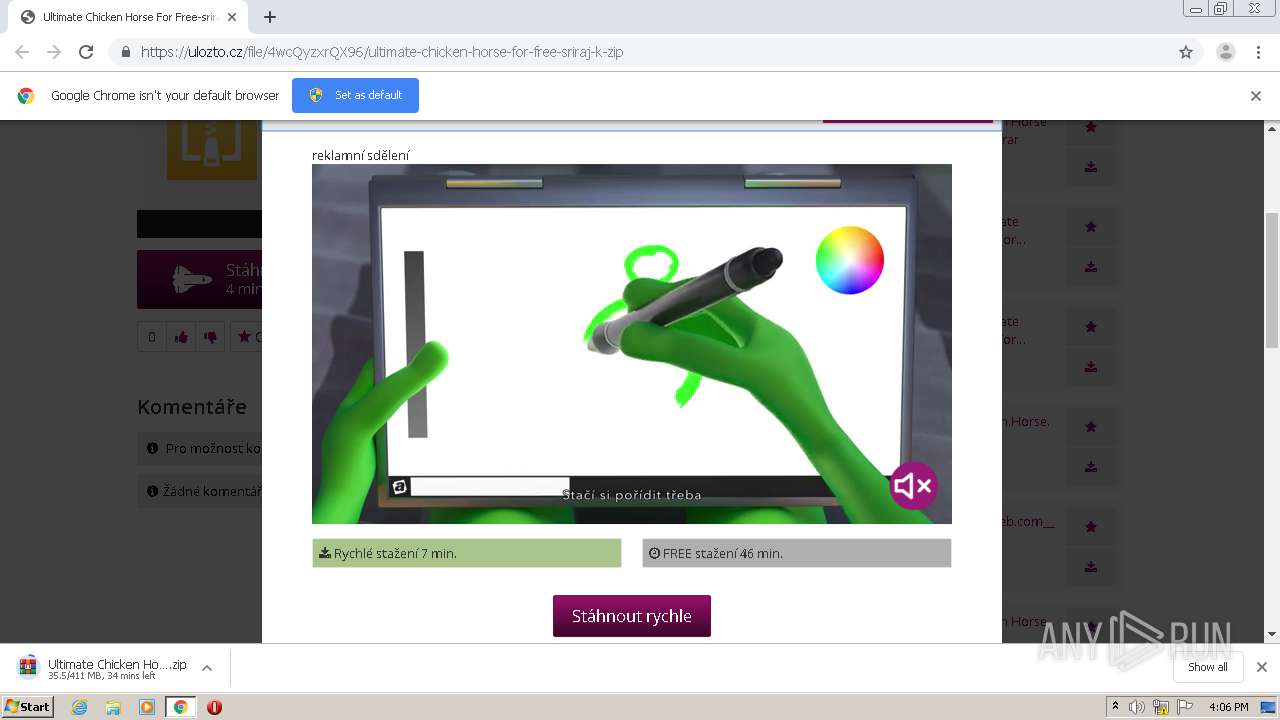Click the rocket fast download icon
Viewport: 1280px width, 720px height.
pos(193,280)
